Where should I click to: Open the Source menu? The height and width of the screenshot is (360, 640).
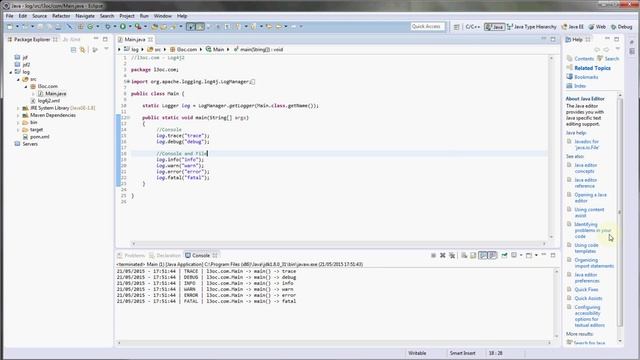tap(39, 16)
